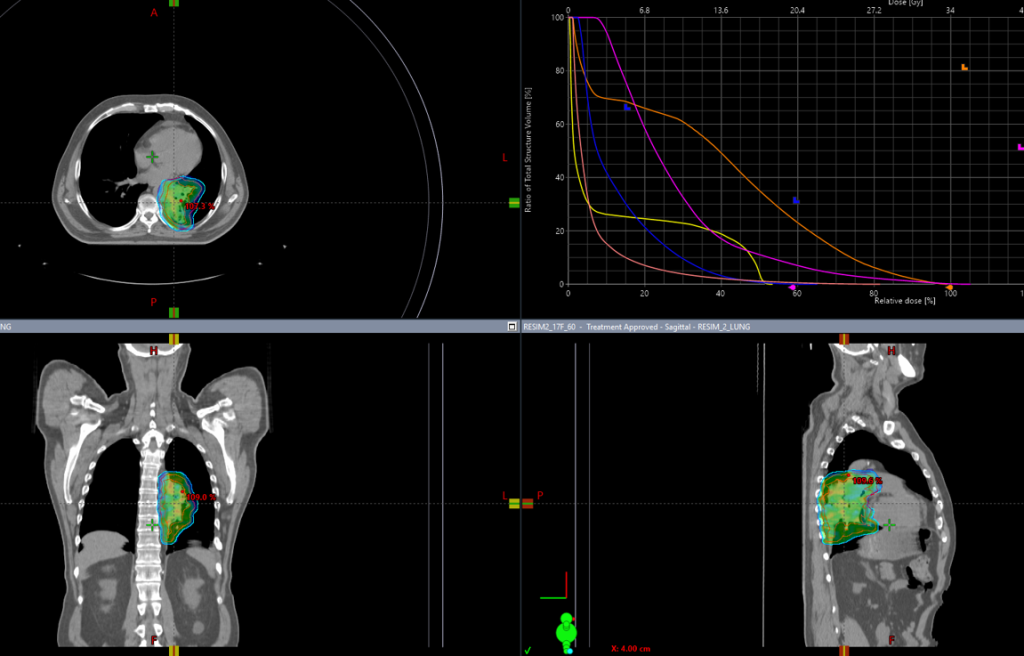
Task: Select the blue DVH marker near 60% dose
Action: click(796, 201)
